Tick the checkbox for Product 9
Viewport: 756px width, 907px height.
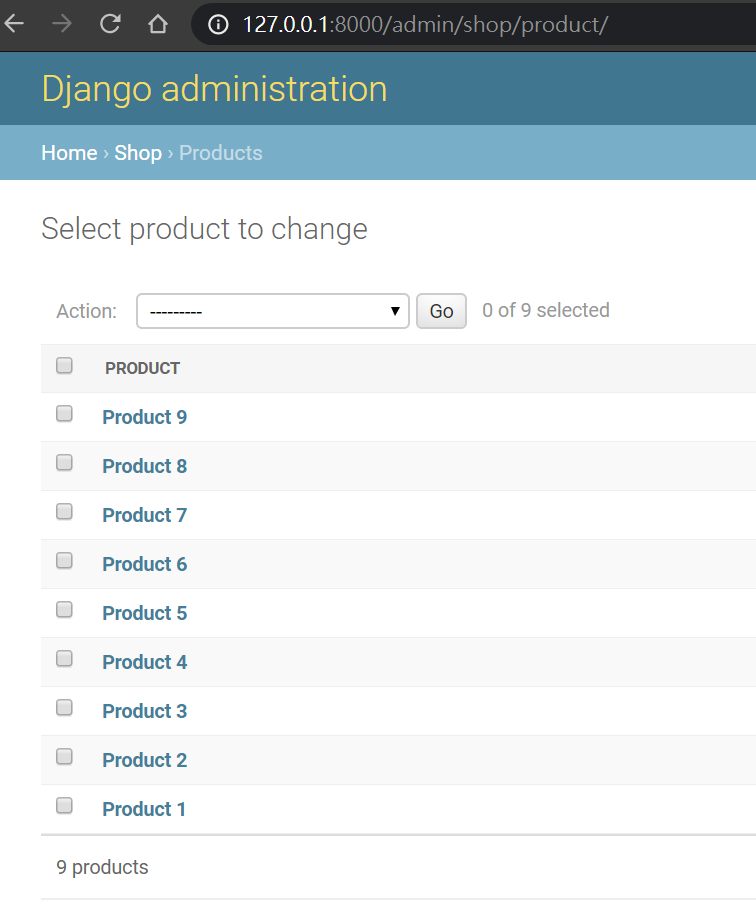coord(65,414)
